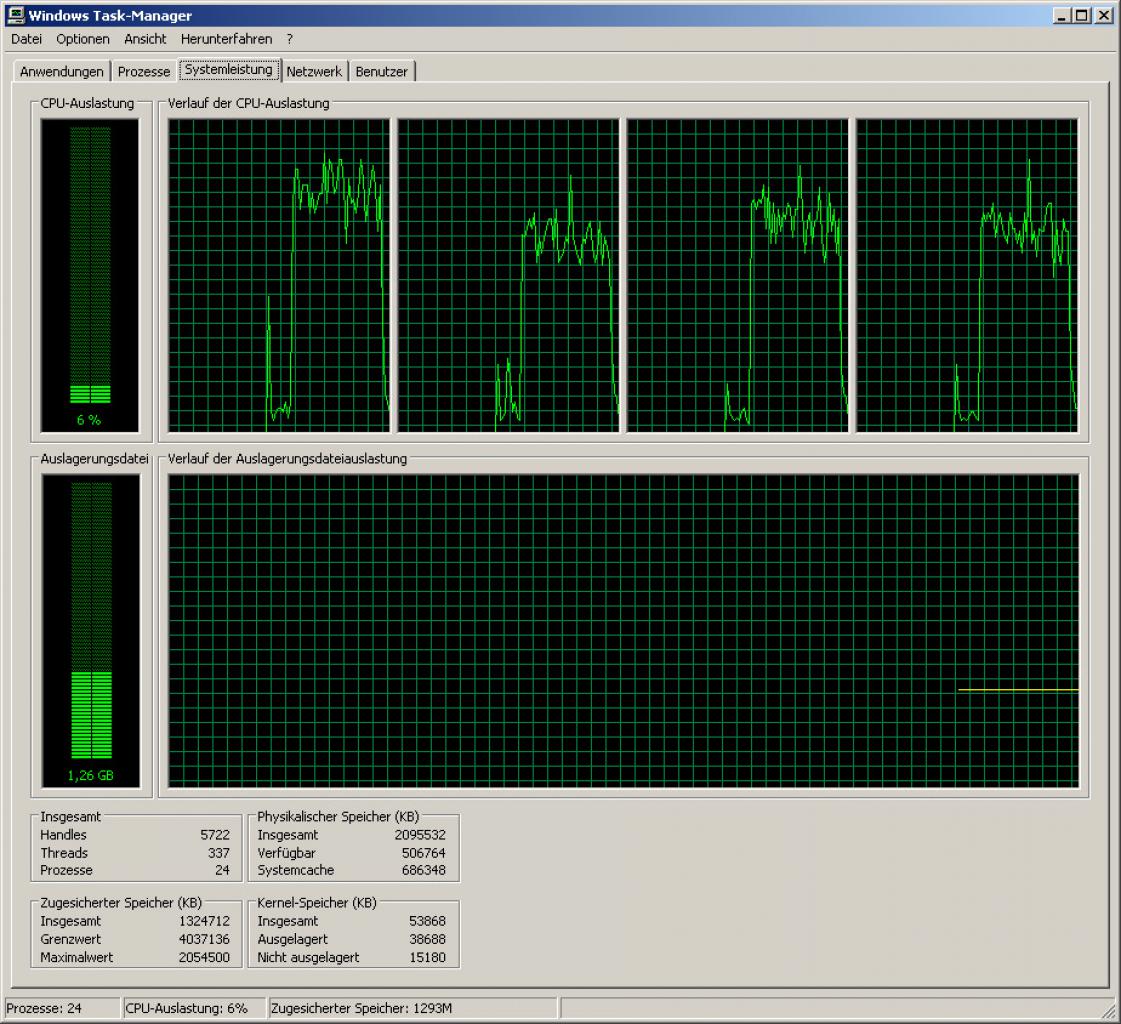
Task: Click the Physikalischer Speicher (KB) group label
Action: click(x=338, y=817)
